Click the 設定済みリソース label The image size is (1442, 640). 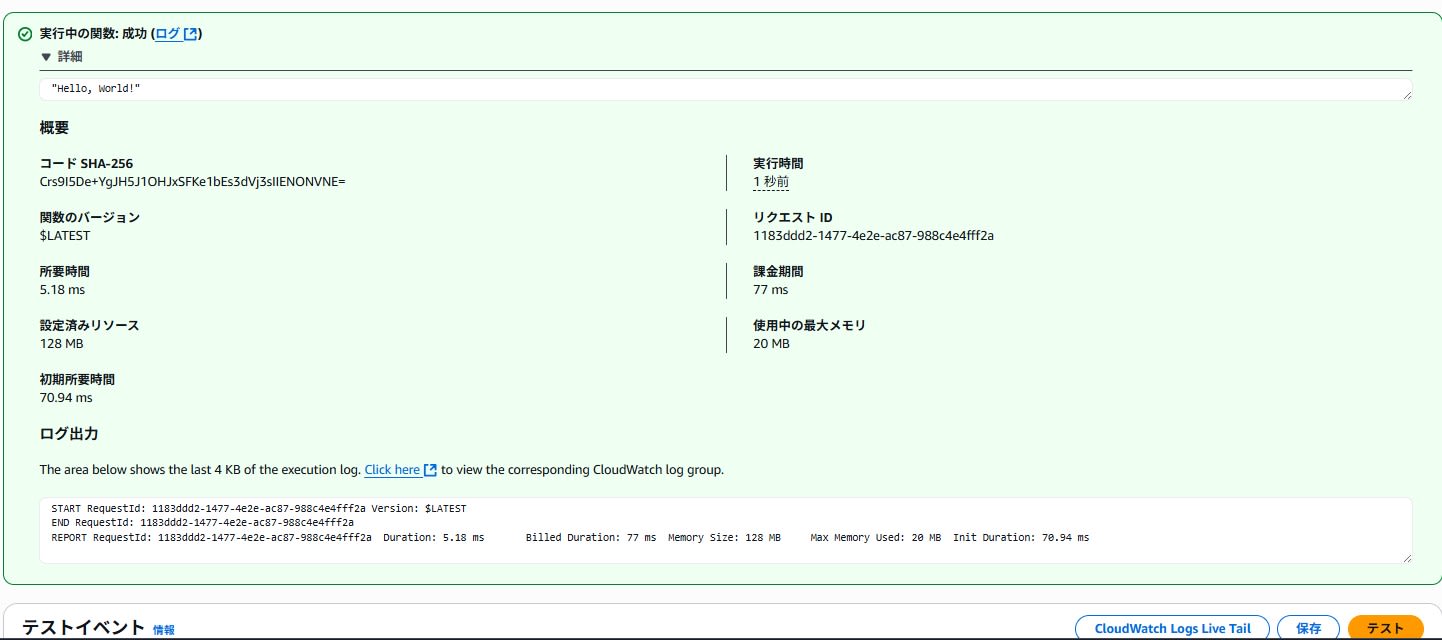pyautogui.click(x=90, y=325)
